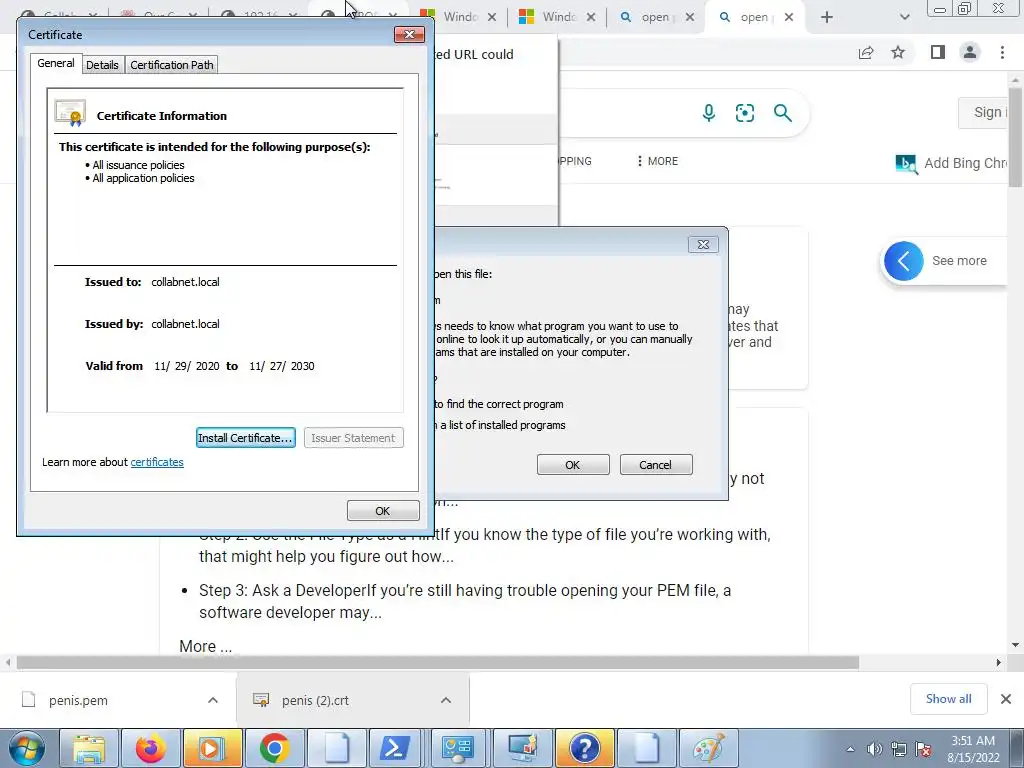Click the remote desktop monitor taskbar icon
Screen dimensions: 1024x768
click(x=522, y=748)
